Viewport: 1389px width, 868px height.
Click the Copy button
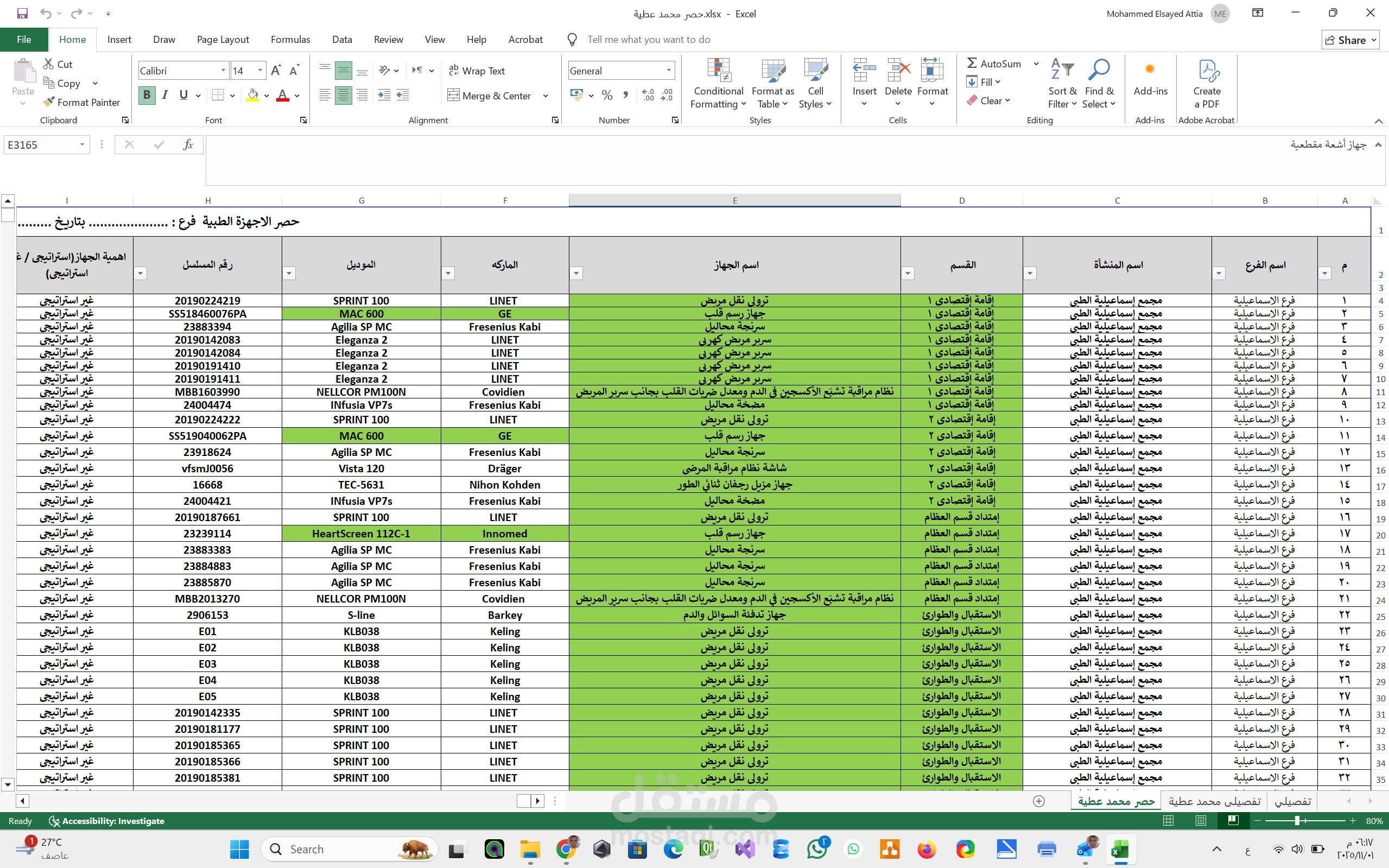[63, 83]
